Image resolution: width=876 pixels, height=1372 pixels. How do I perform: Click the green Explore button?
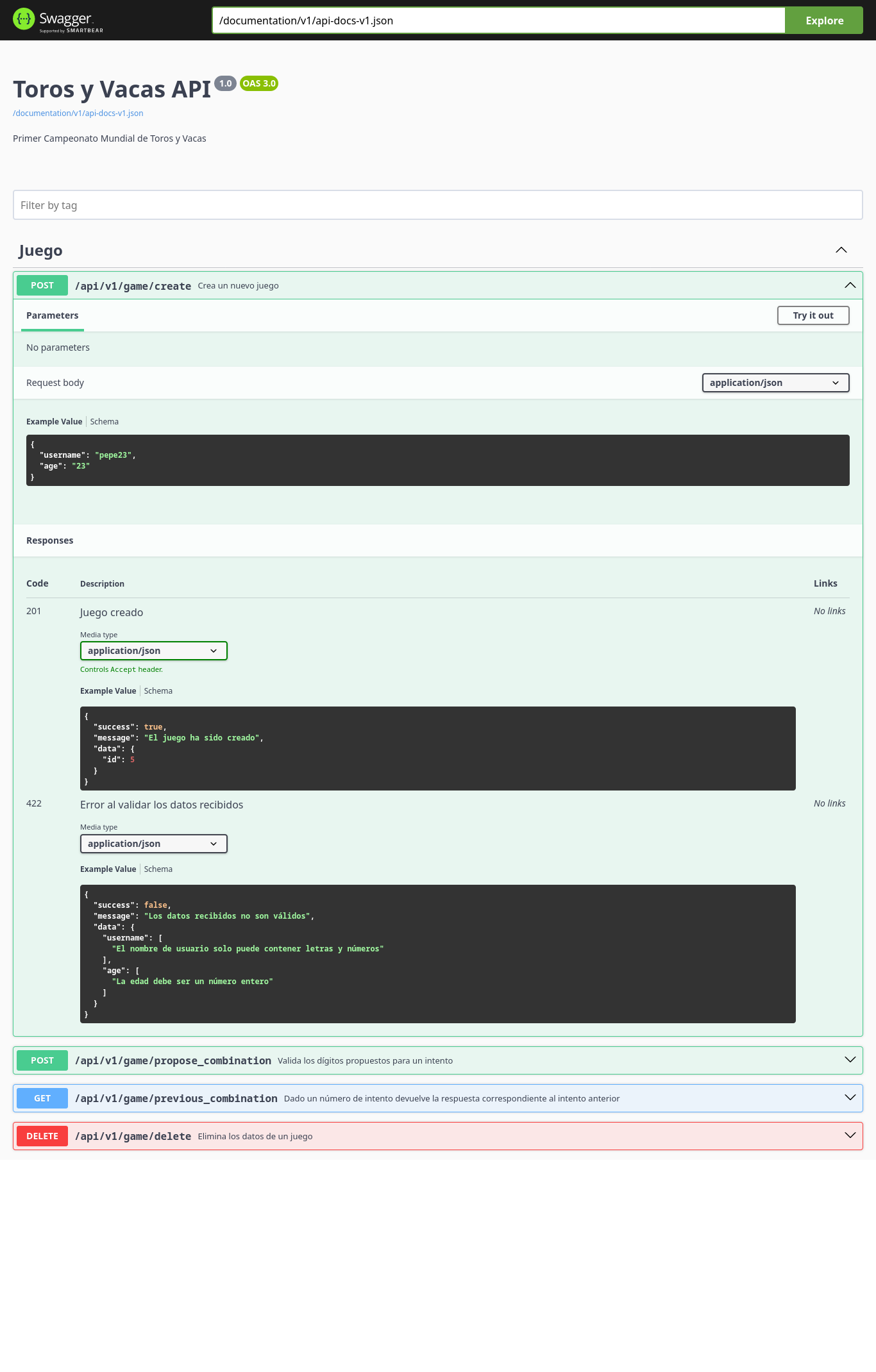(823, 21)
